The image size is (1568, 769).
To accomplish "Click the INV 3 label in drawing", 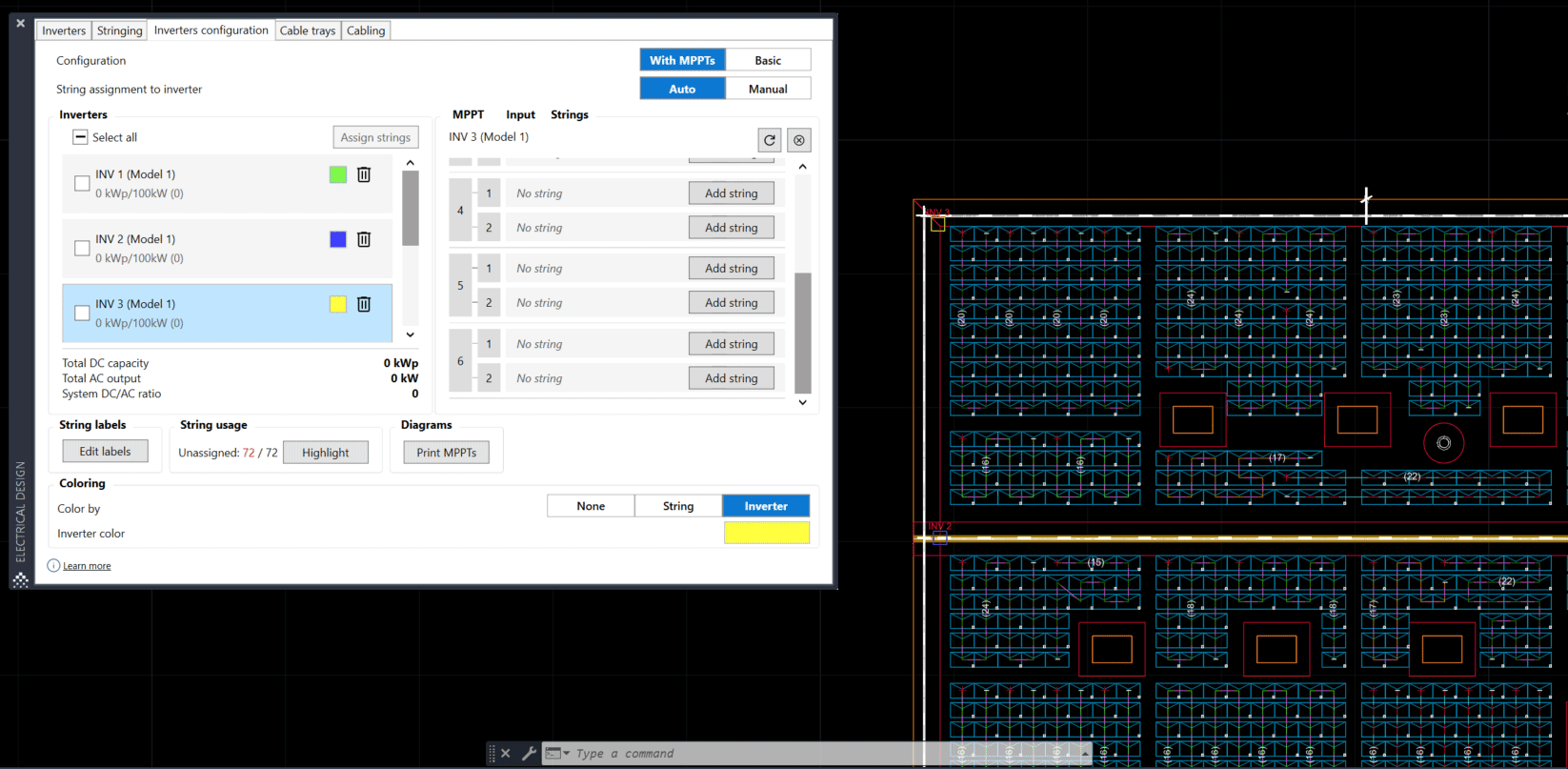I will pos(939,212).
